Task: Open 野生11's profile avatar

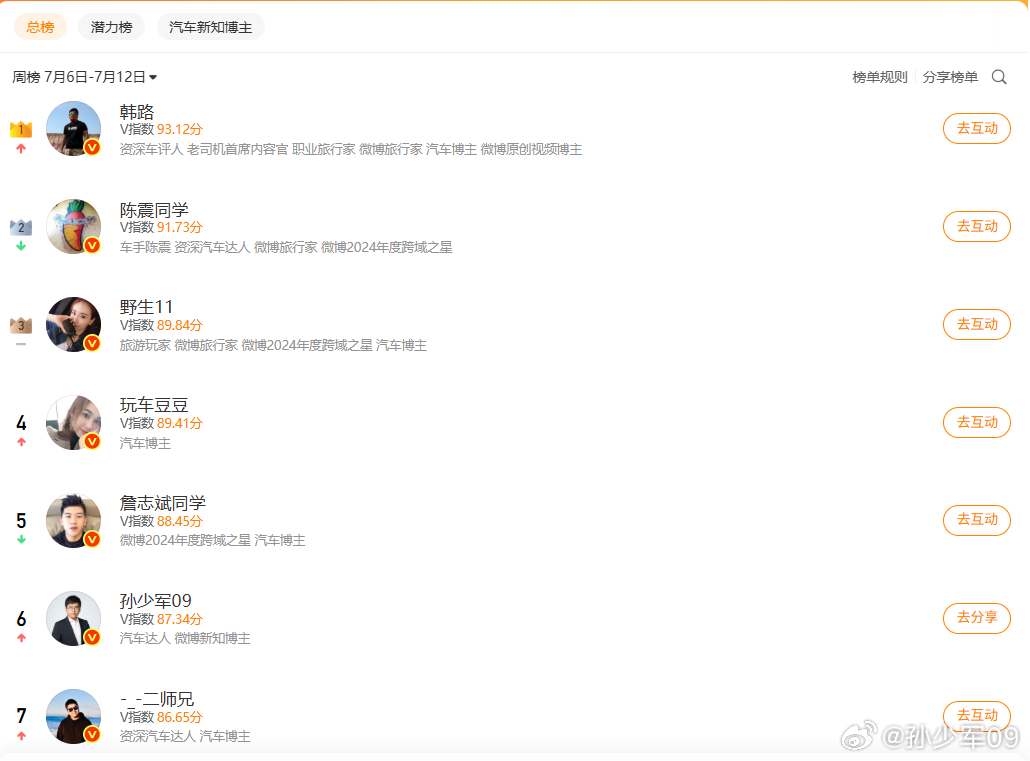Action: tap(74, 324)
